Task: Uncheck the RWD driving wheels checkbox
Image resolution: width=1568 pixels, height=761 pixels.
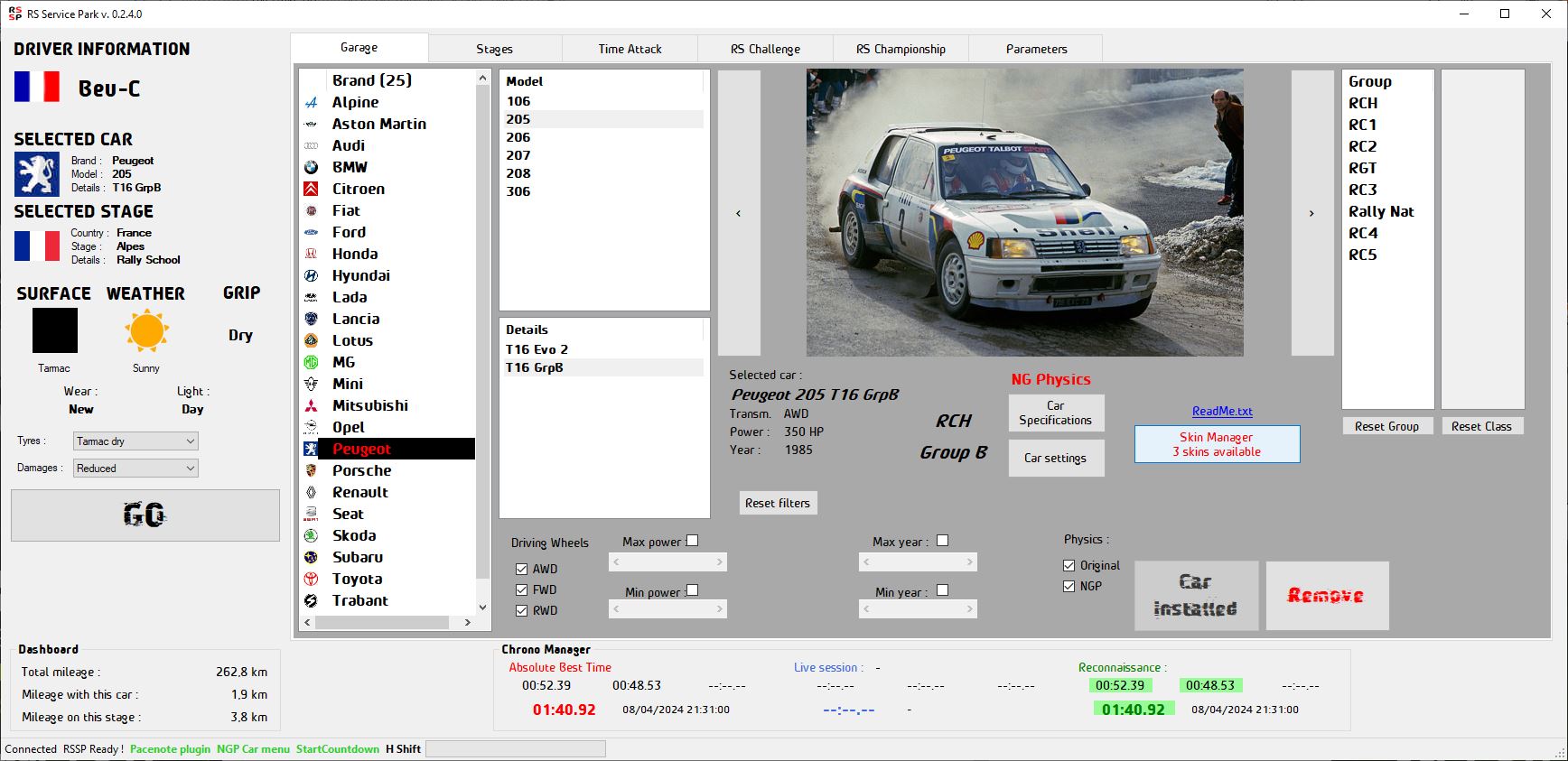Action: (x=521, y=610)
